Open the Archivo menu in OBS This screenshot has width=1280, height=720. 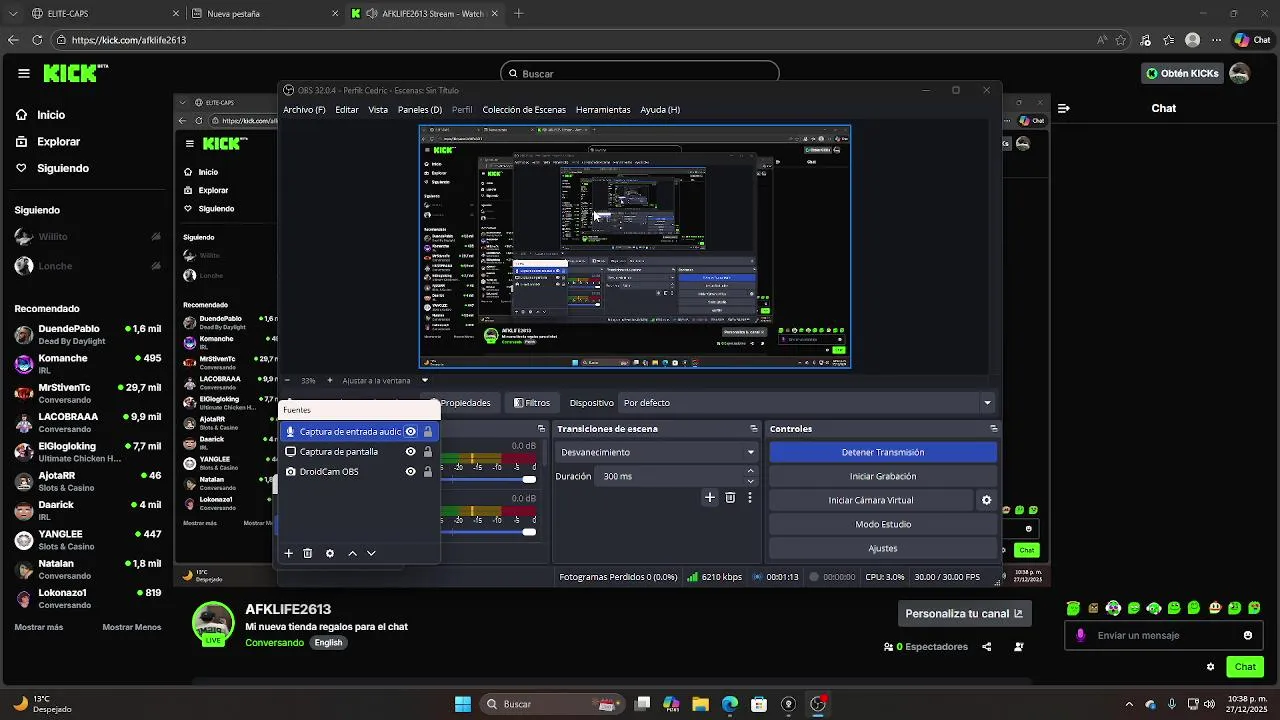(x=304, y=110)
